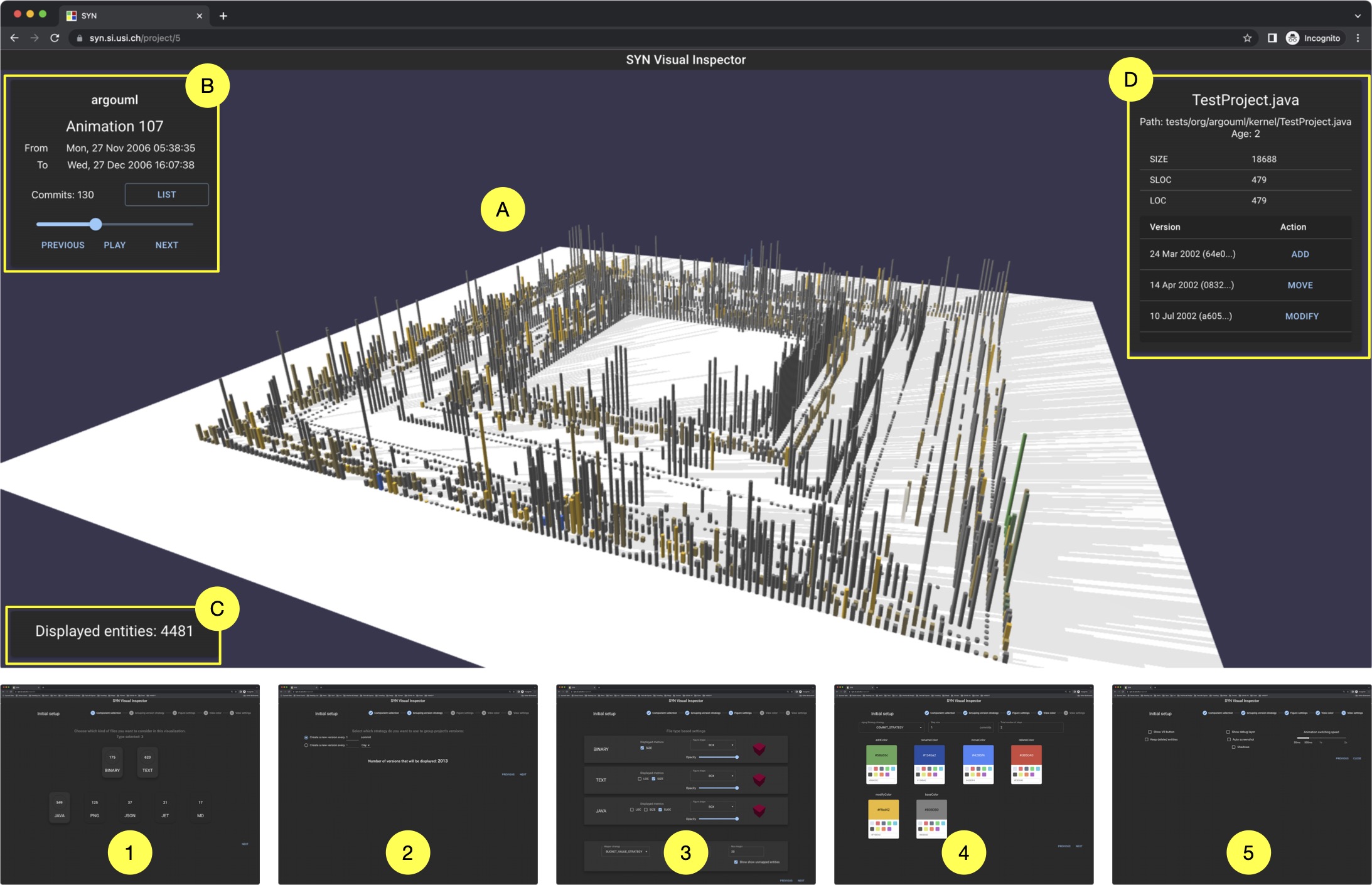Click the animation timeline slider handle
The height and width of the screenshot is (885, 1372).
(x=95, y=224)
